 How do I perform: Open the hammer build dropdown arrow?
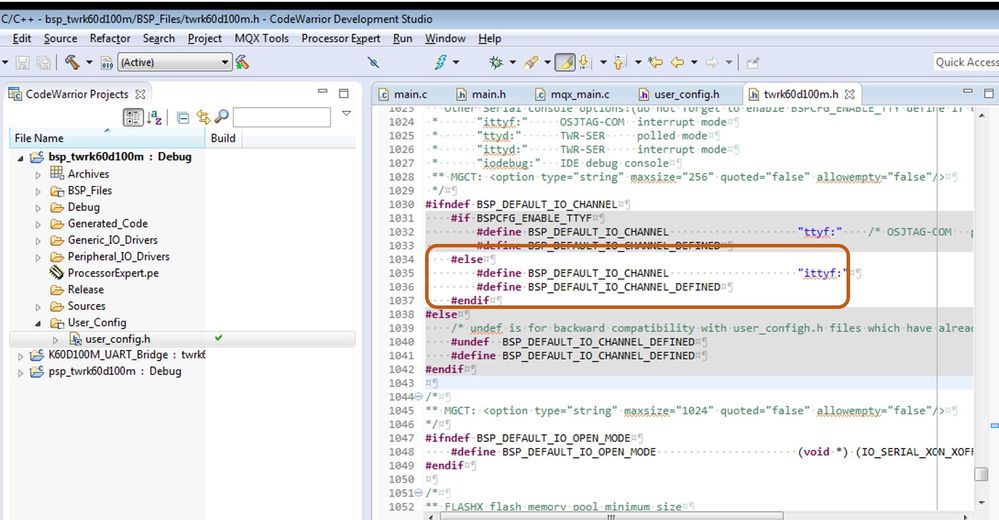pyautogui.click(x=89, y=62)
